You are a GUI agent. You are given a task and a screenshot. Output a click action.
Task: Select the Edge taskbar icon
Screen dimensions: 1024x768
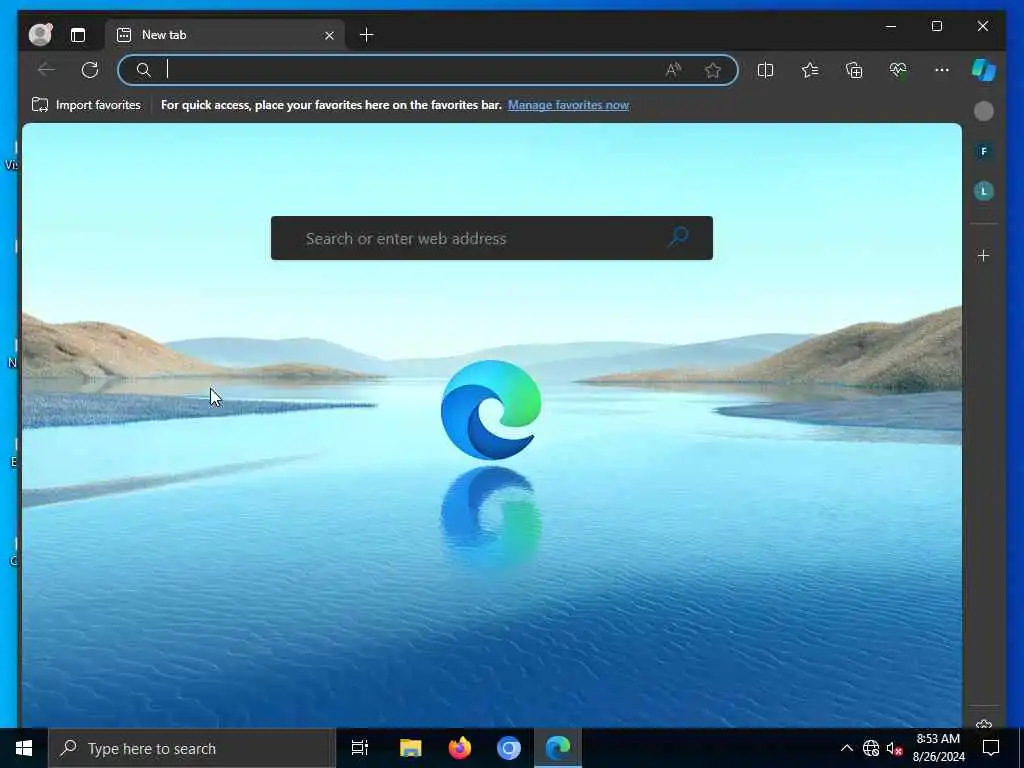point(558,748)
